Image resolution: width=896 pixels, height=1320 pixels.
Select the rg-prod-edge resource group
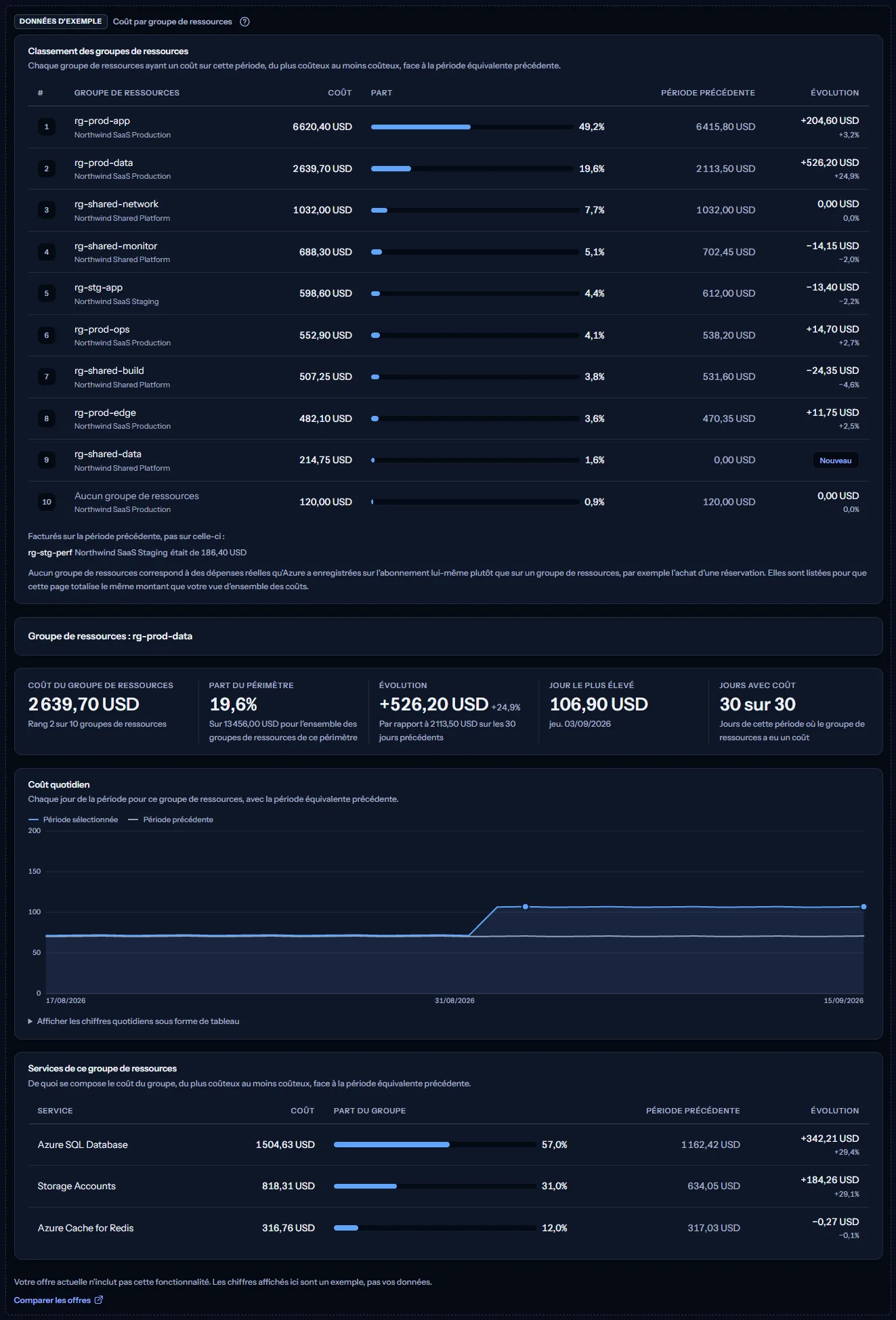coord(448,419)
